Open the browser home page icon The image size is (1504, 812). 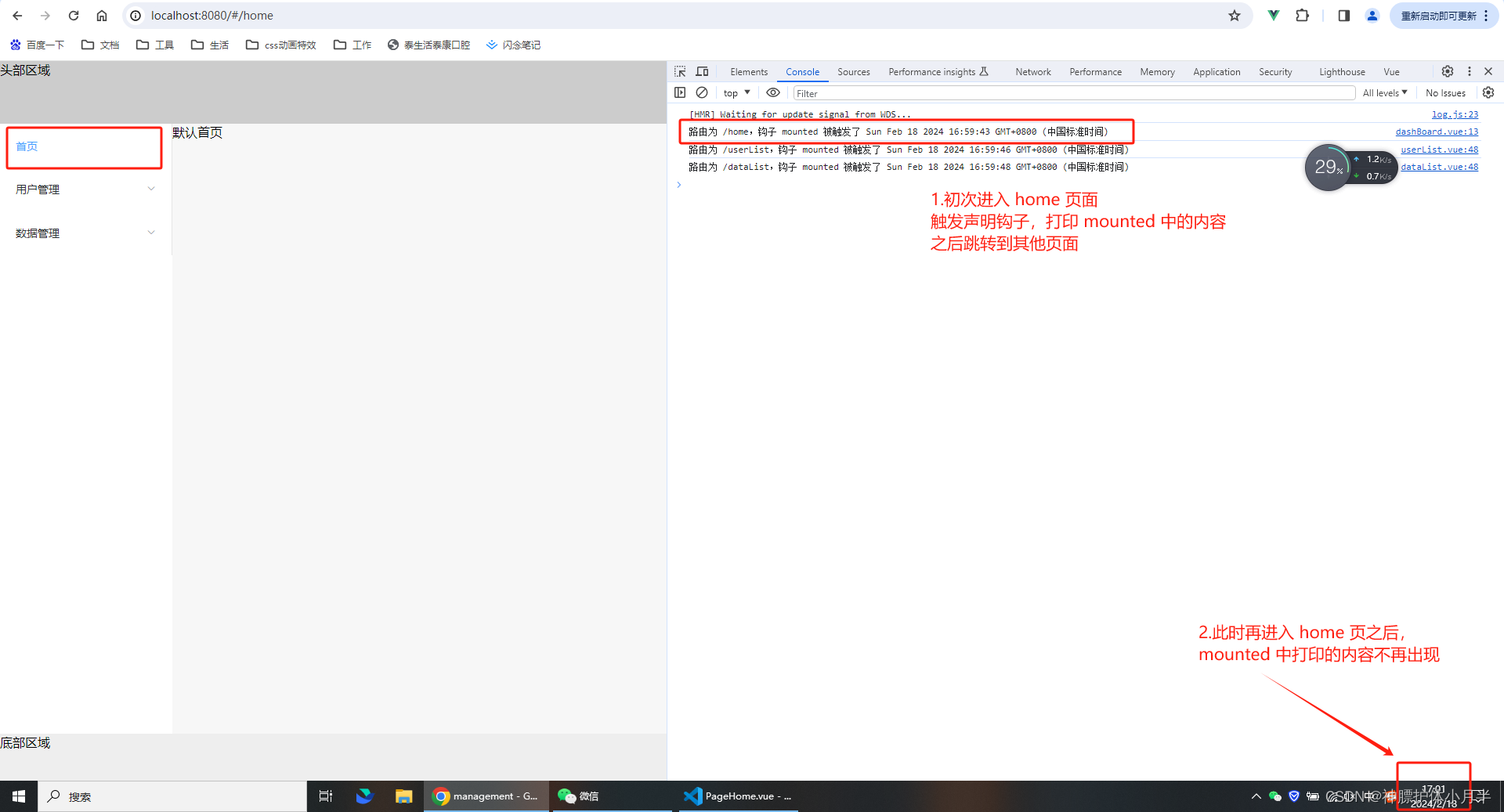(x=102, y=16)
